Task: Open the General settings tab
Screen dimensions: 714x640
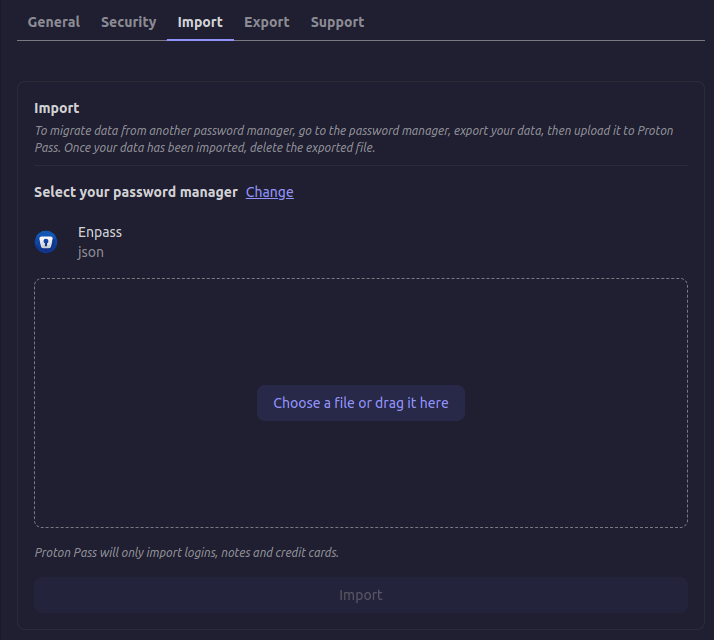Action: (x=54, y=22)
